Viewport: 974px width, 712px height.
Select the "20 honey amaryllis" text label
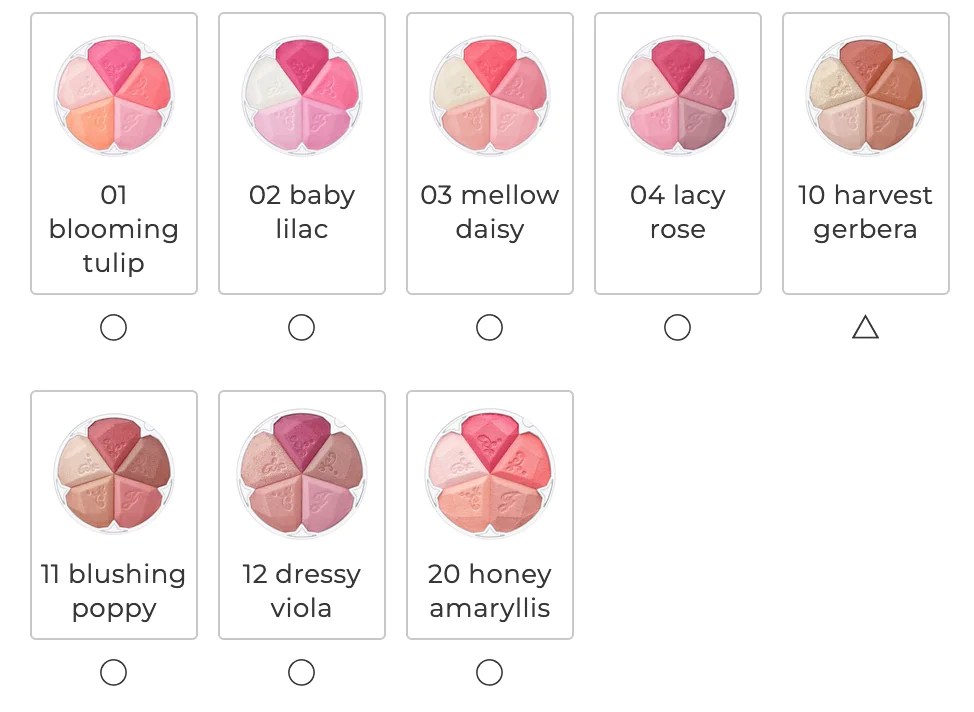pos(489,591)
